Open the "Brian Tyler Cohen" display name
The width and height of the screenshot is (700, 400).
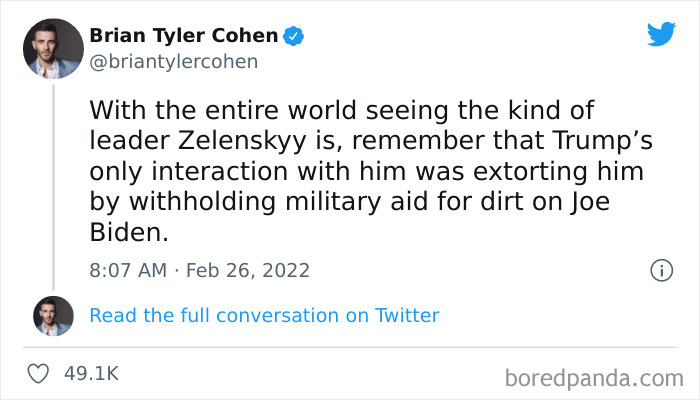[183, 36]
